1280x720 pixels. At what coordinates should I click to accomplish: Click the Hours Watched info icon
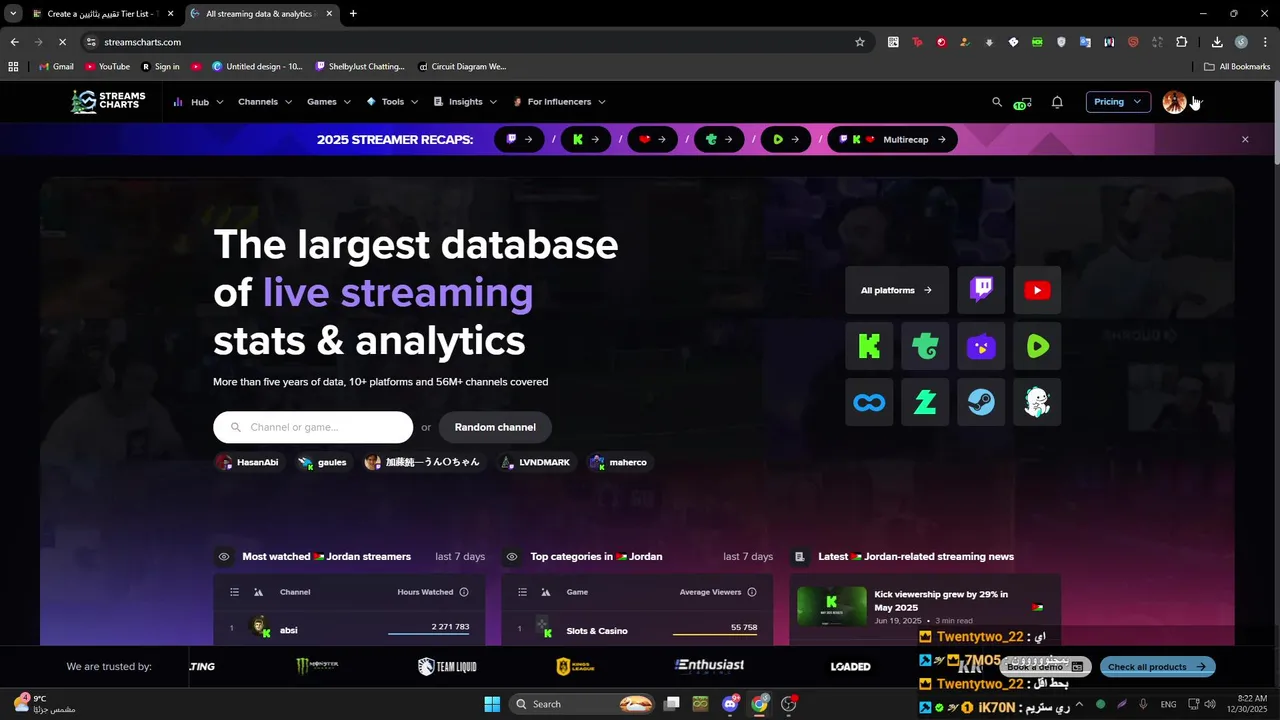(464, 592)
